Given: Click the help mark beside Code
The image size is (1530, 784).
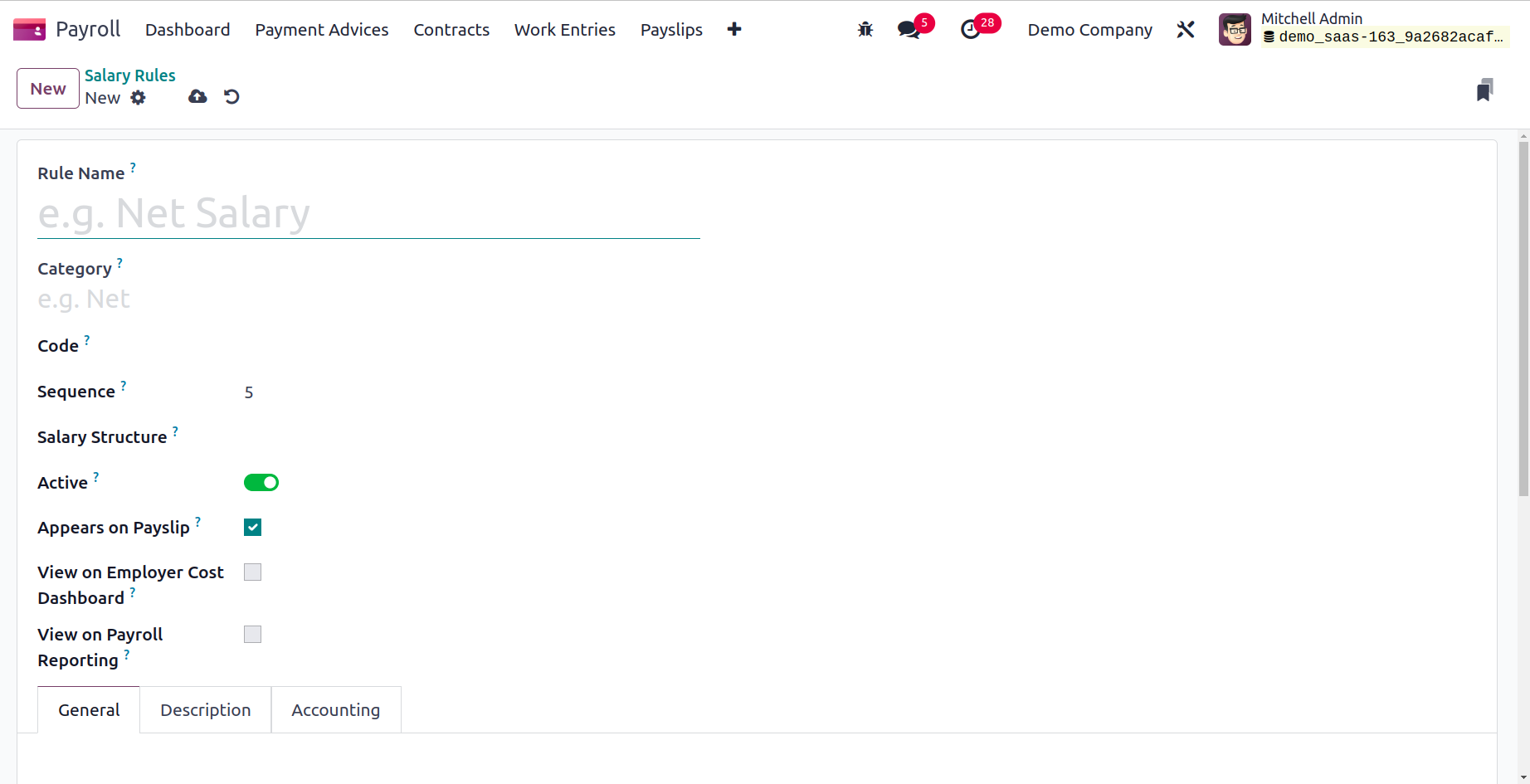Looking at the screenshot, I should 86,340.
